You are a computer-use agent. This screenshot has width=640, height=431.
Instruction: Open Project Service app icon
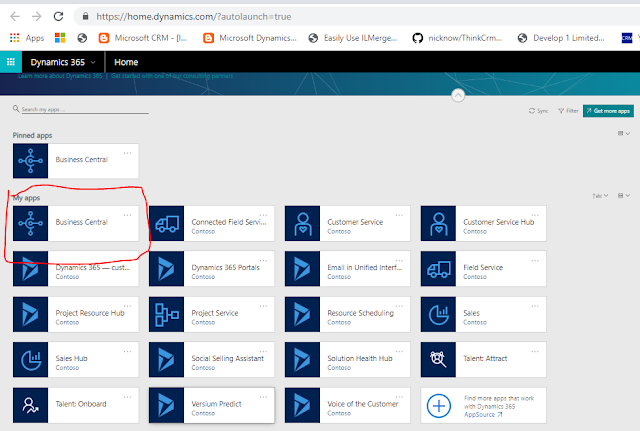tap(166, 314)
